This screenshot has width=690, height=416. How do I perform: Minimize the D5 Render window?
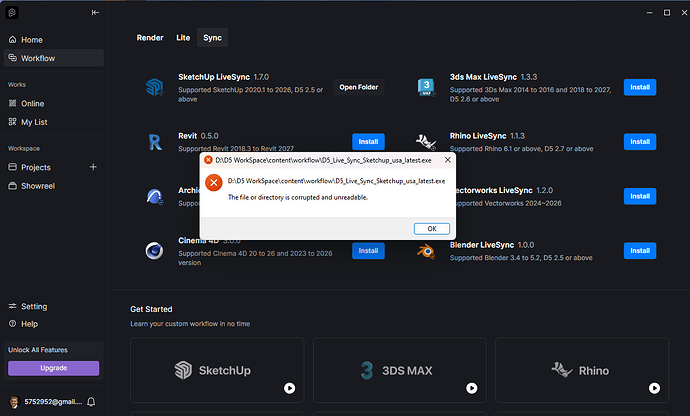coord(650,12)
